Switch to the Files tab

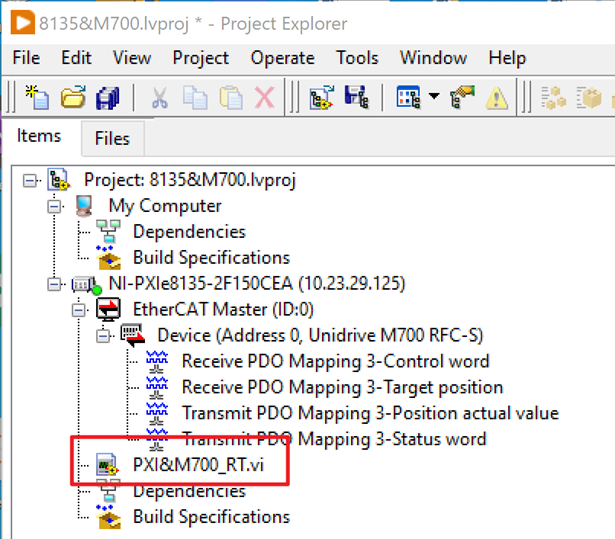tap(112, 138)
